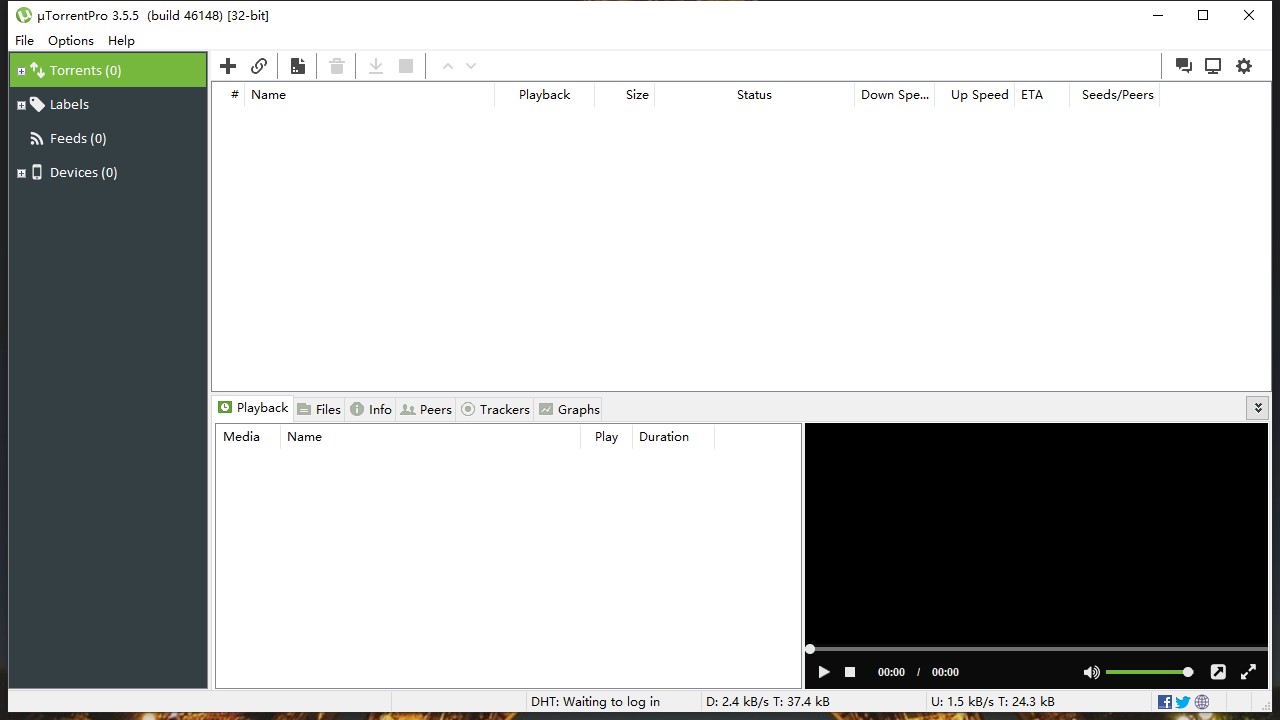The width and height of the screenshot is (1280, 720).
Task: Click the Remote monitor icon
Action: click(x=1213, y=66)
